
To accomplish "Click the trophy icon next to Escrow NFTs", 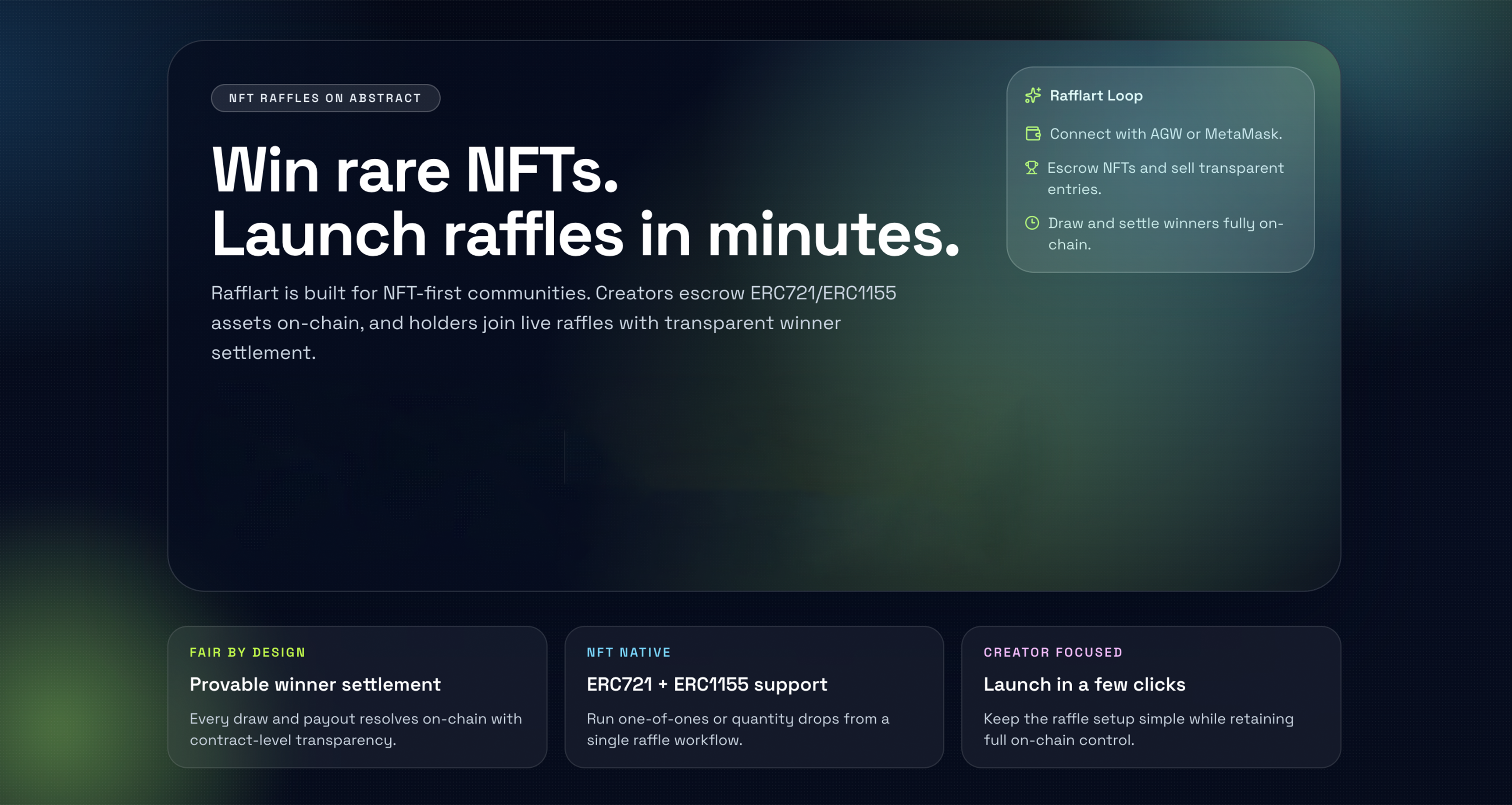I will pyautogui.click(x=1032, y=168).
